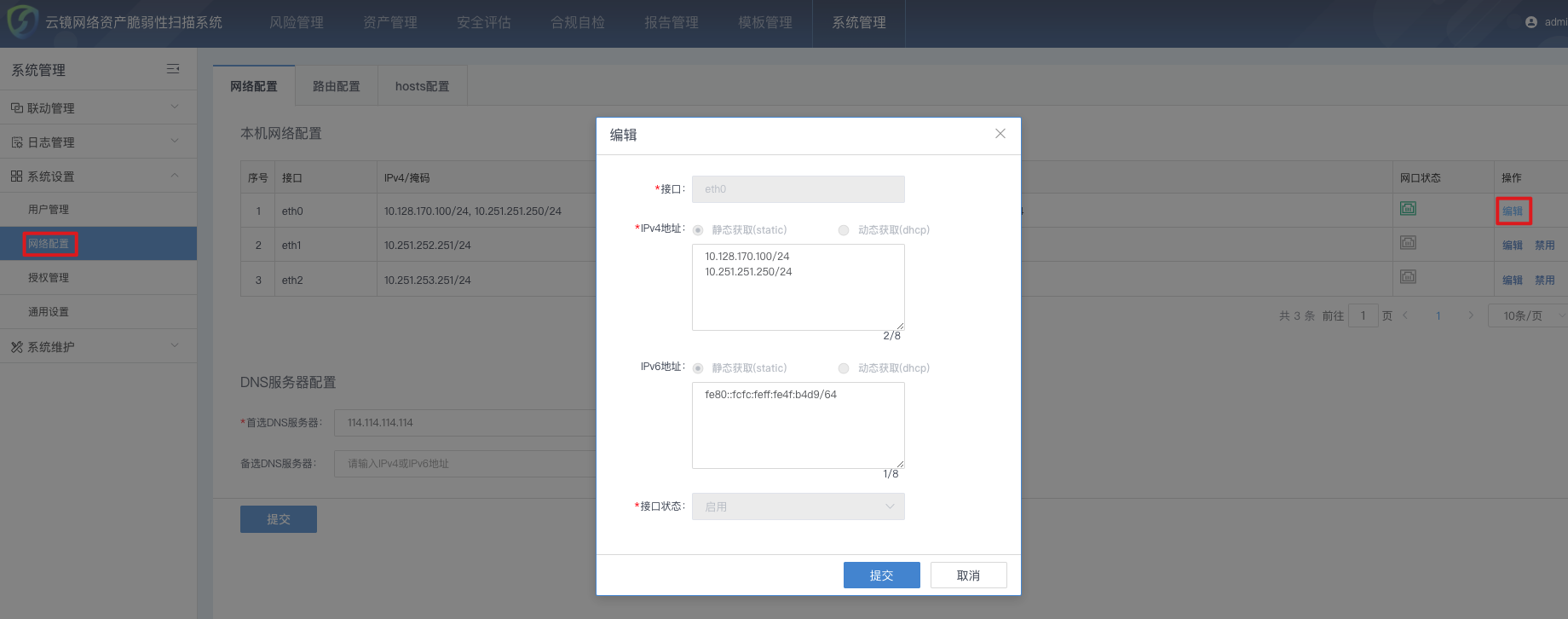Screen dimensions: 1568x619
Task: Switch to the 路由配置 tab
Action: tap(337, 86)
